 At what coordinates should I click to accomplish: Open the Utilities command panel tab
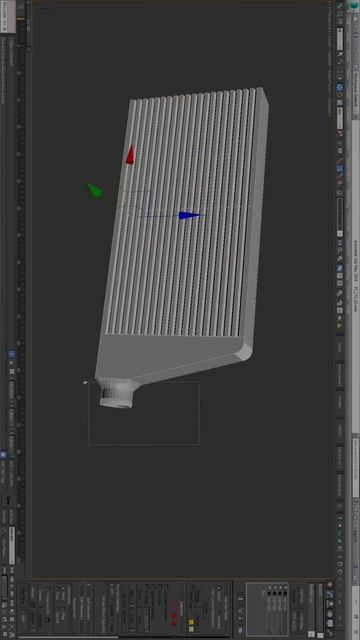point(330,633)
